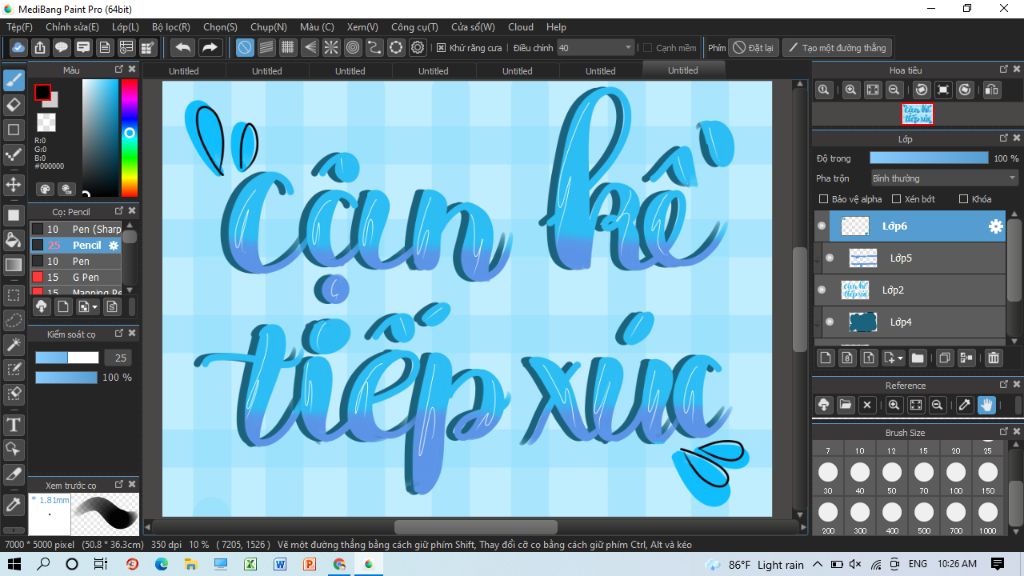The width and height of the screenshot is (1024, 576).
Task: Undock the Brush Size panel
Action: [1004, 432]
